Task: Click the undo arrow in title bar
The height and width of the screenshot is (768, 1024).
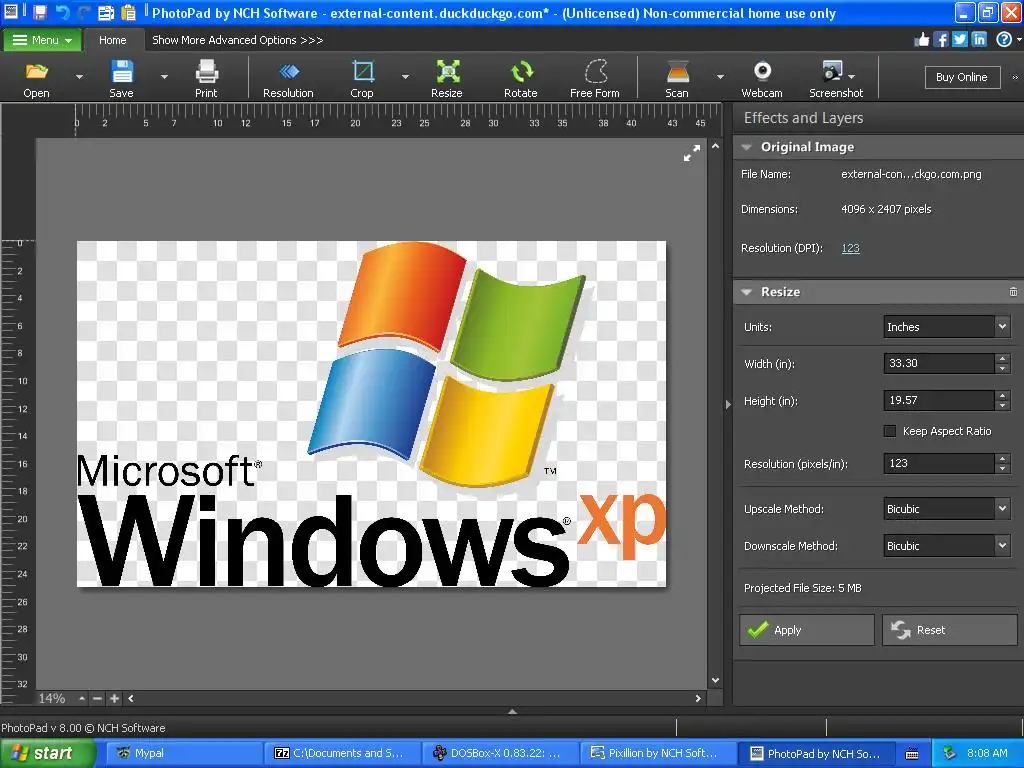Action: click(63, 12)
